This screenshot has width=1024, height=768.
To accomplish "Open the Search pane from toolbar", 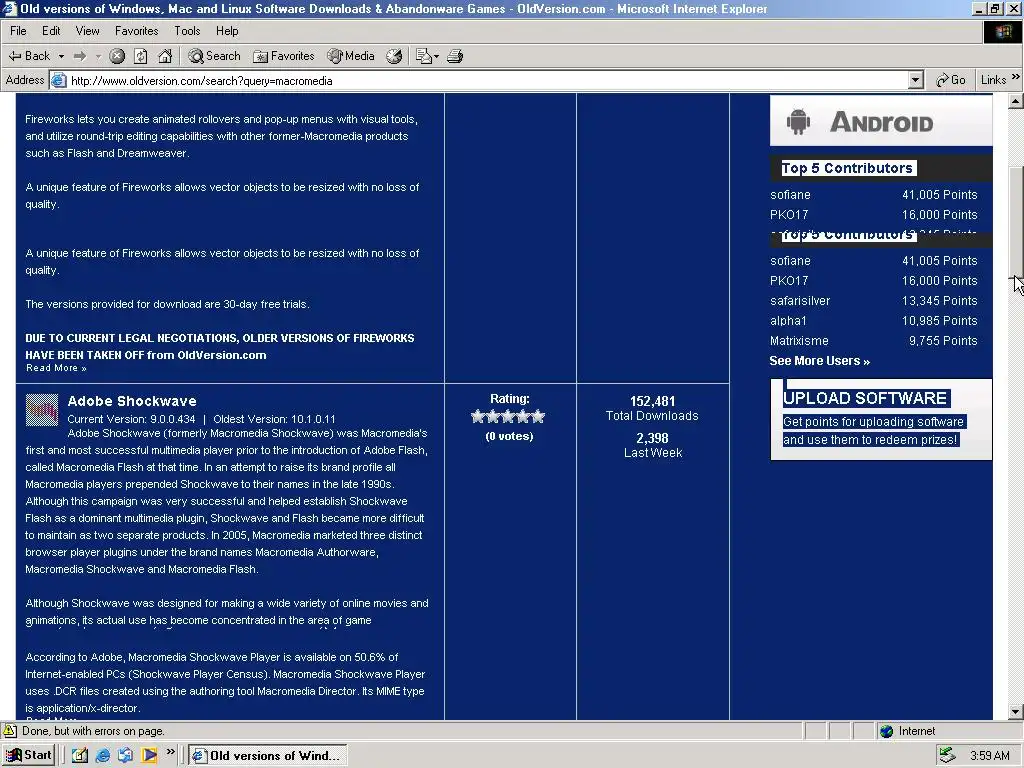I will pos(214,56).
